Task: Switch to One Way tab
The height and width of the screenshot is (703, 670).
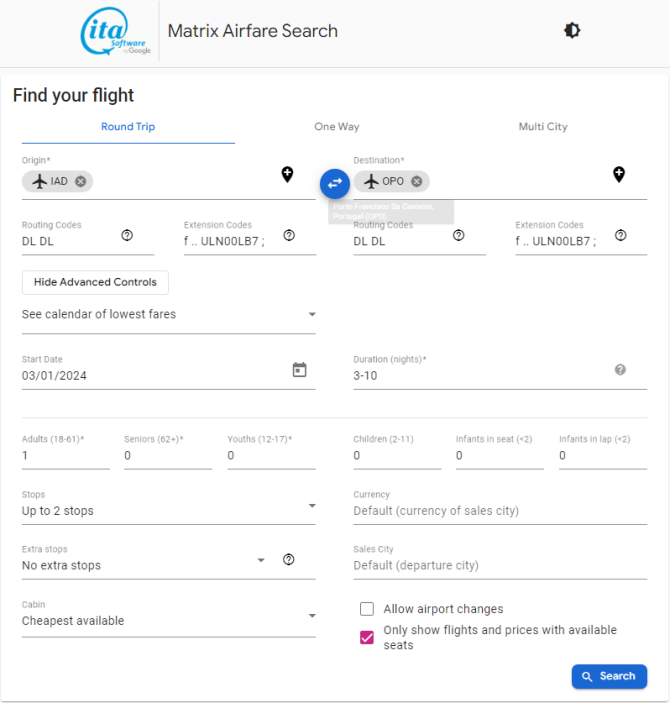Action: tap(337, 127)
